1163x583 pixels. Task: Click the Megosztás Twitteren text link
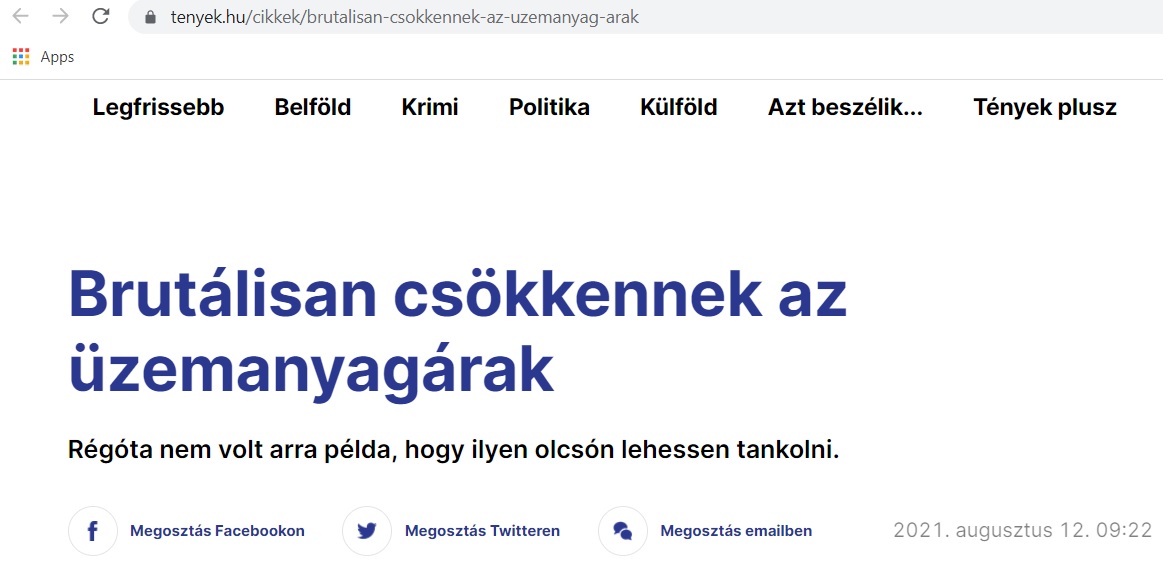[x=482, y=531]
